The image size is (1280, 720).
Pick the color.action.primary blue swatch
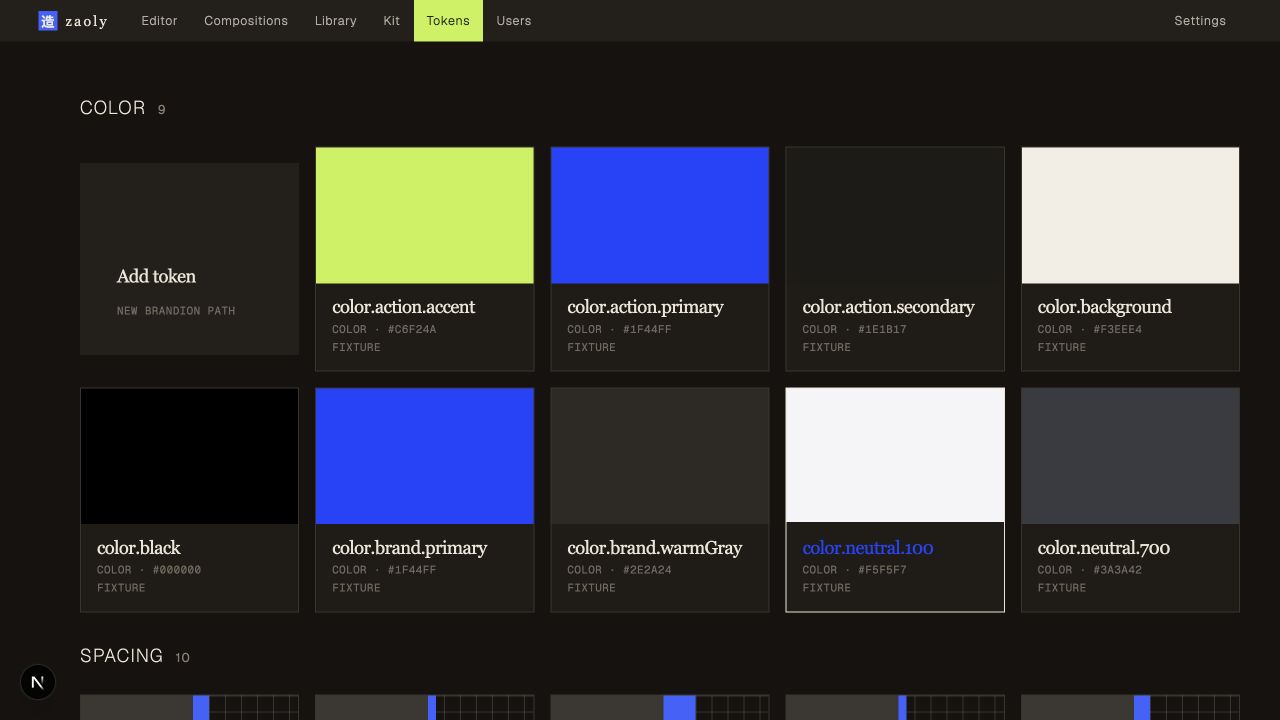pyautogui.click(x=660, y=216)
